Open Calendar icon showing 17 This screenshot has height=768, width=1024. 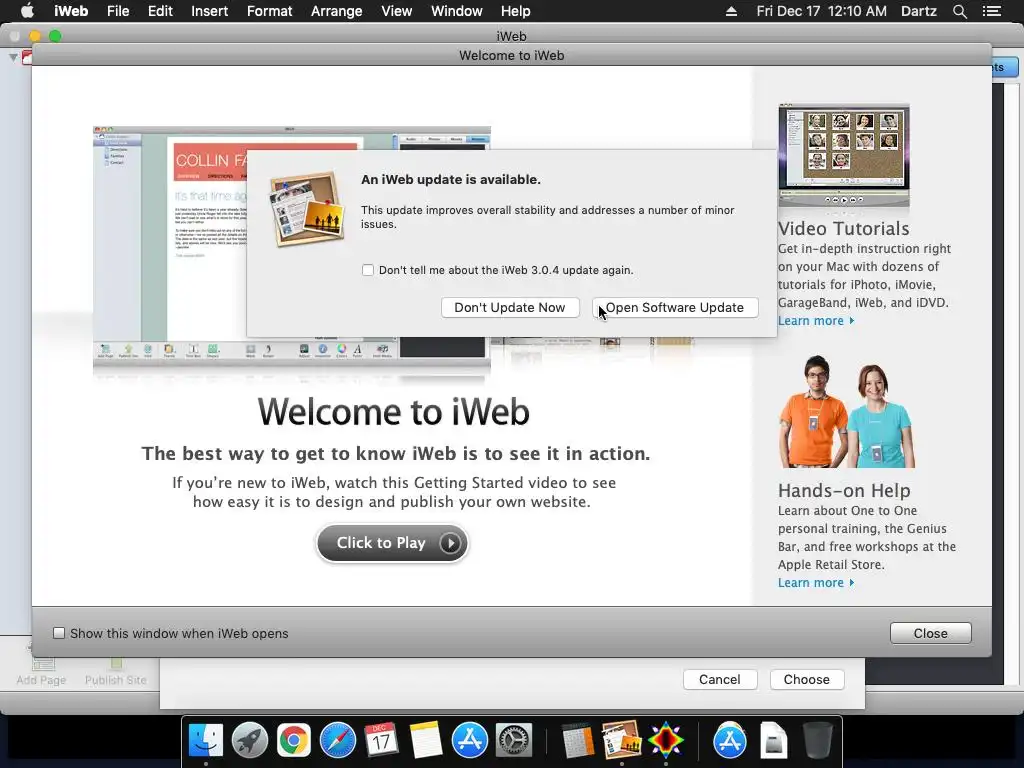pos(381,741)
